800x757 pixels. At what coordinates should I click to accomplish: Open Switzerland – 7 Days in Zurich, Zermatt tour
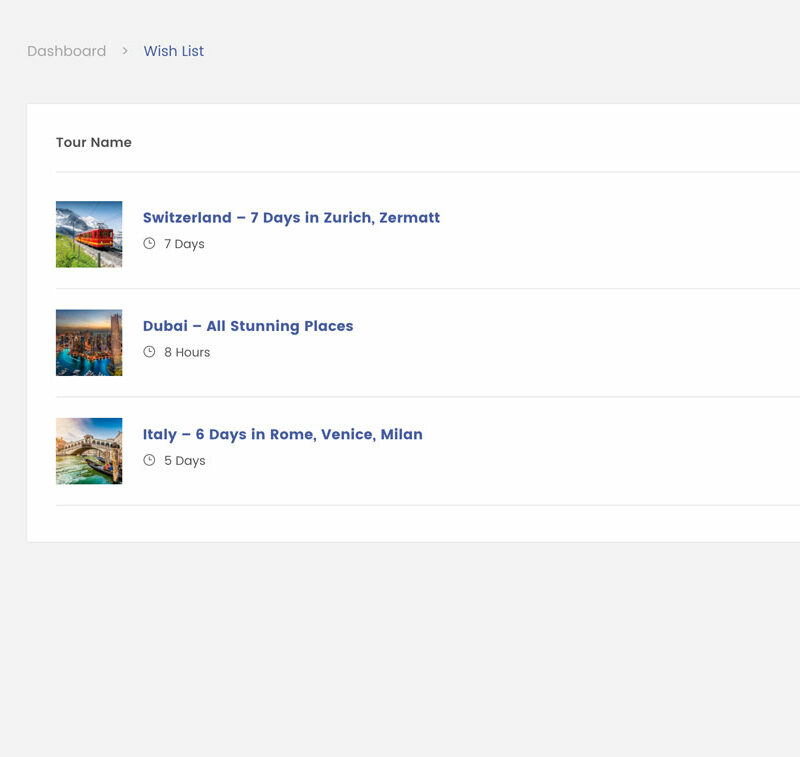coord(291,218)
